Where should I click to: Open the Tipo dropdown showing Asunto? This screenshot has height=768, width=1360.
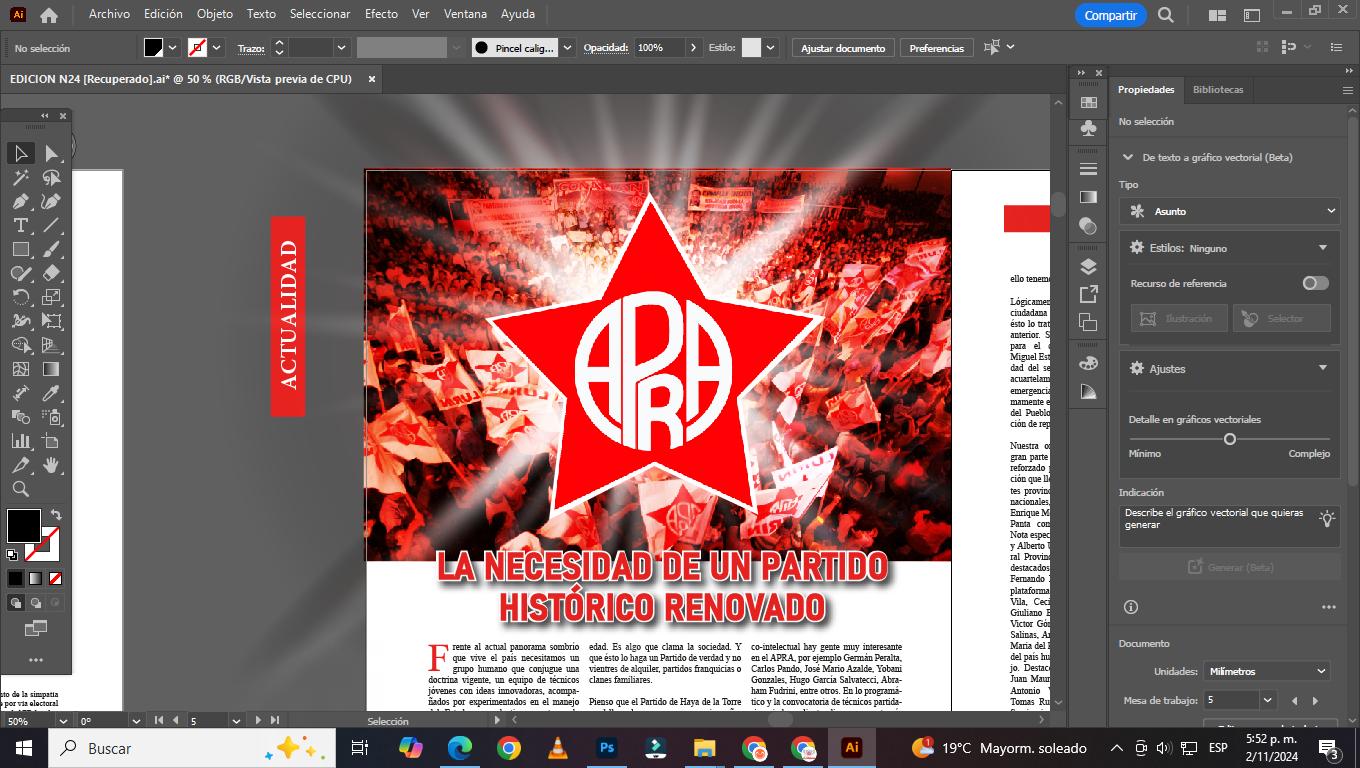[x=1229, y=211]
